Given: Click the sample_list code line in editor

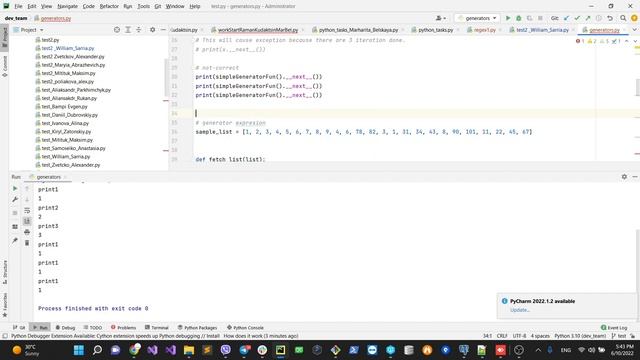Looking at the screenshot, I should pyautogui.click(x=364, y=132).
